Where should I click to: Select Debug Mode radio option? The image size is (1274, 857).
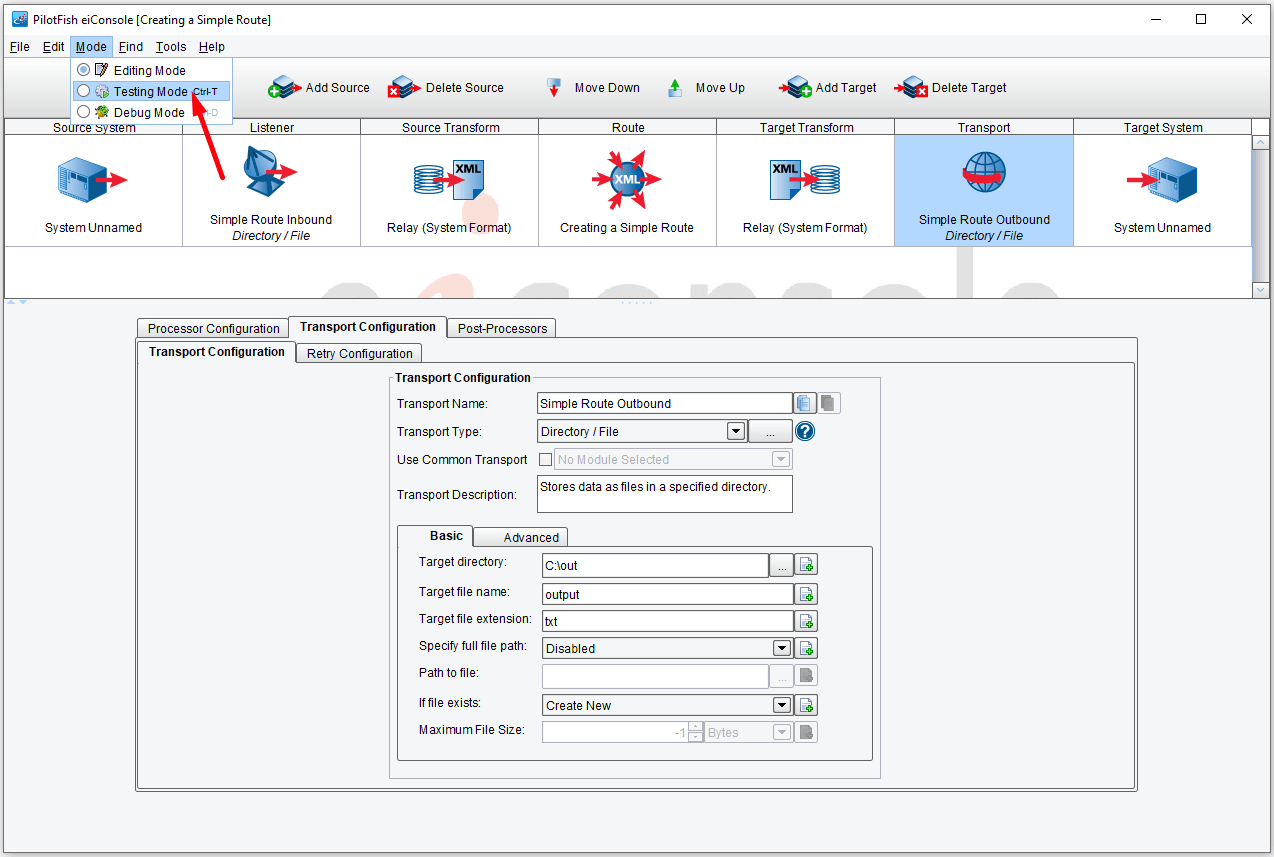pyautogui.click(x=83, y=112)
